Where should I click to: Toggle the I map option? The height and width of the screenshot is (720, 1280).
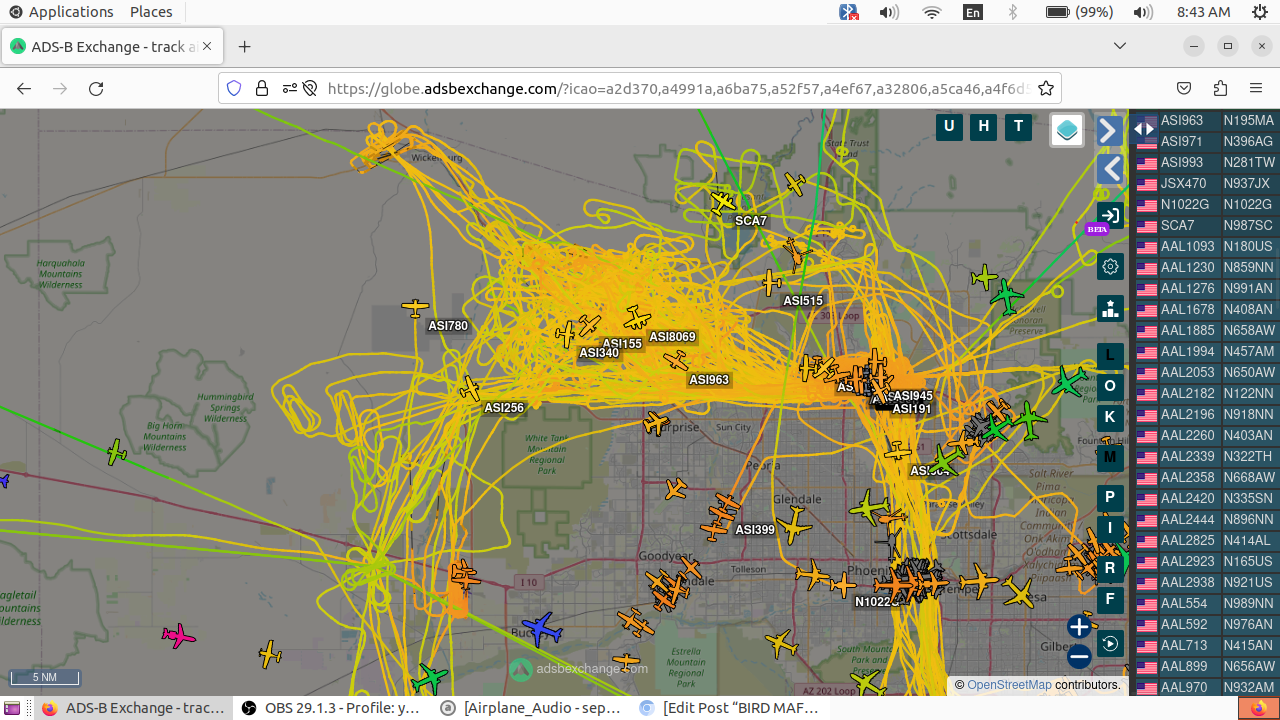point(1110,529)
